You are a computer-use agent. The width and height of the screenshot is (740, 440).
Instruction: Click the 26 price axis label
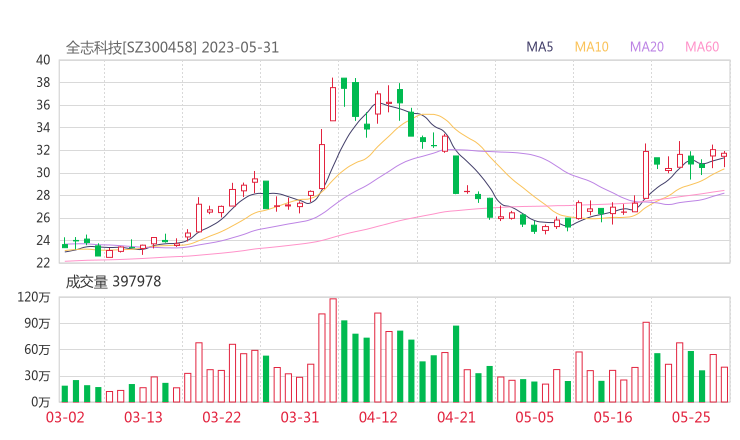43,218
